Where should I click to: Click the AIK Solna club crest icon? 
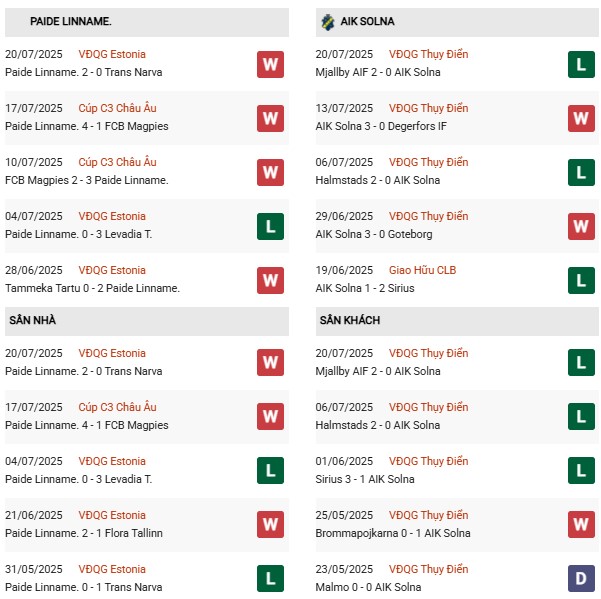[x=328, y=21]
